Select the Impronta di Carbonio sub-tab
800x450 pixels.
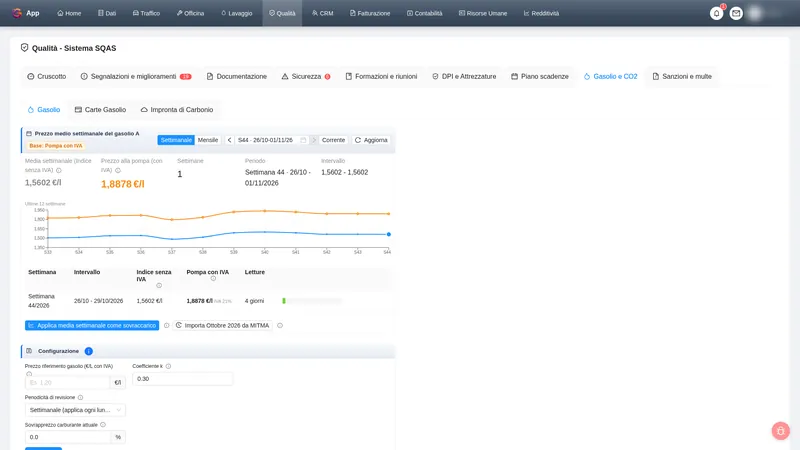pos(177,110)
